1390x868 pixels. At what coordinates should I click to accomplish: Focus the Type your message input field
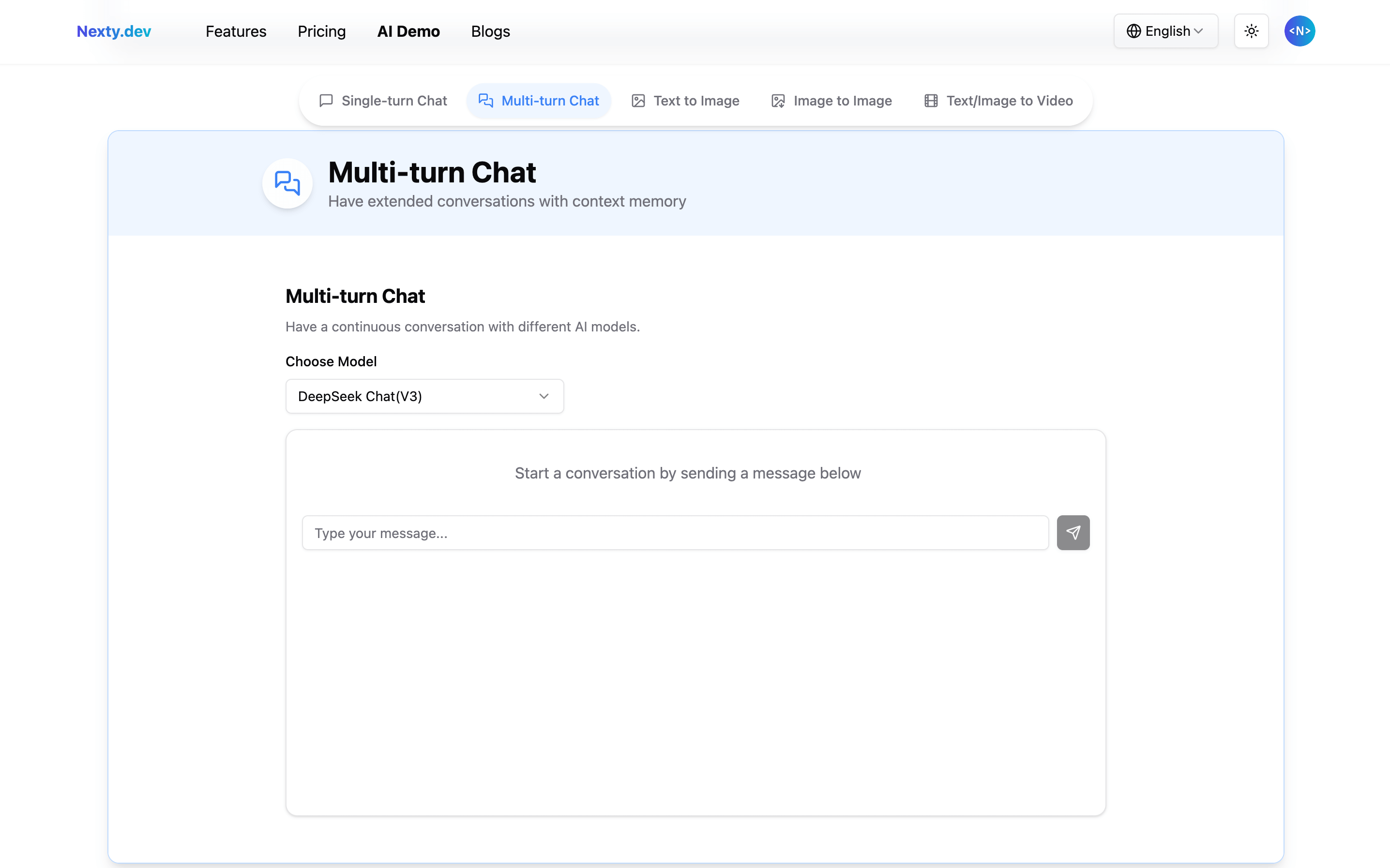[x=675, y=533]
